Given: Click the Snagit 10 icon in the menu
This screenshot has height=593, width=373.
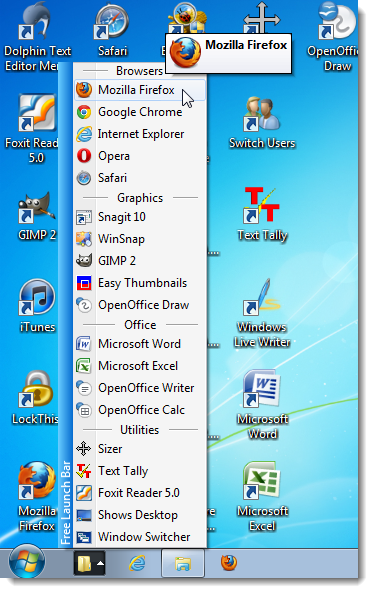Looking at the screenshot, I should point(84,217).
